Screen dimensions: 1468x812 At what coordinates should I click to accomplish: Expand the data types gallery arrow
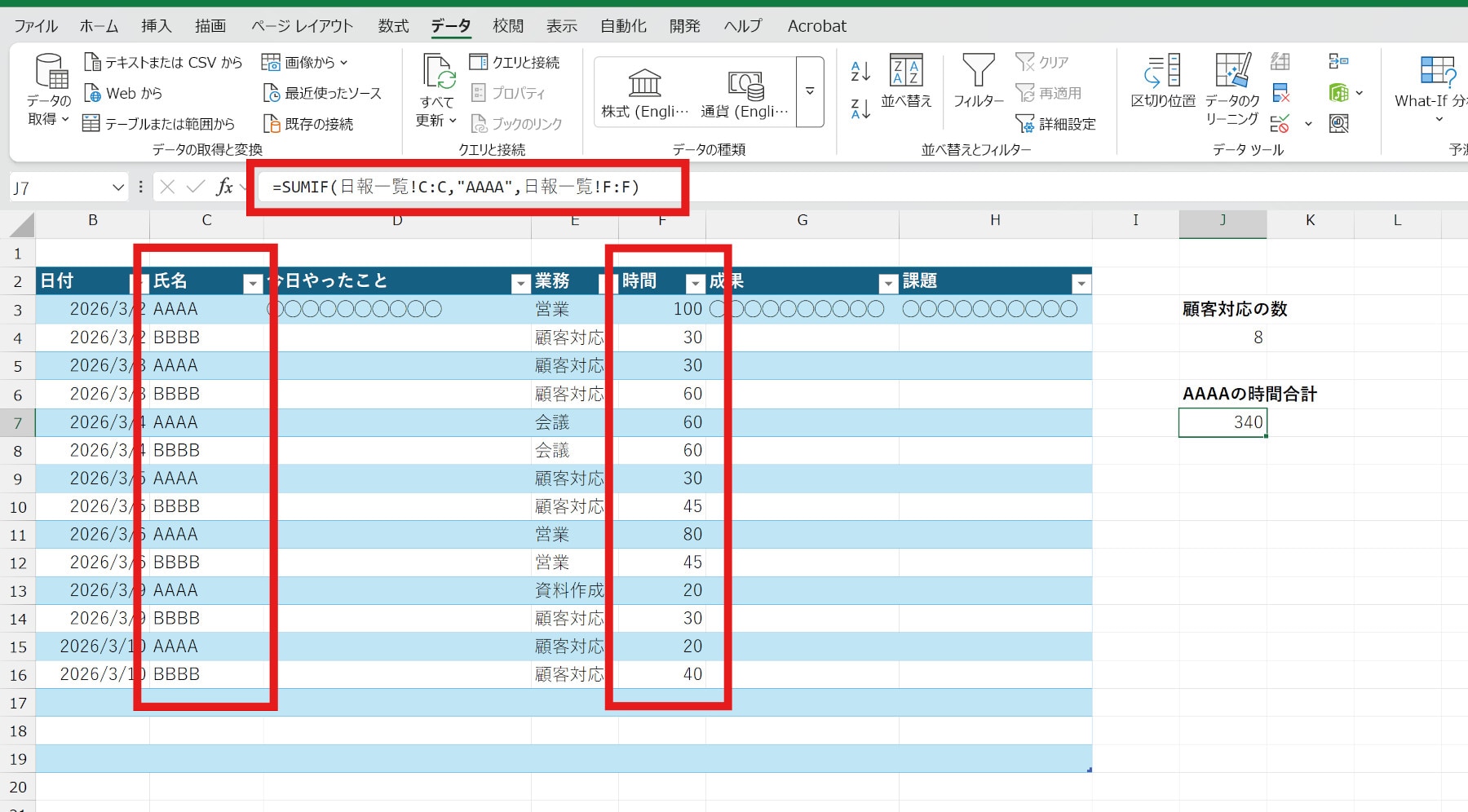pos(810,91)
